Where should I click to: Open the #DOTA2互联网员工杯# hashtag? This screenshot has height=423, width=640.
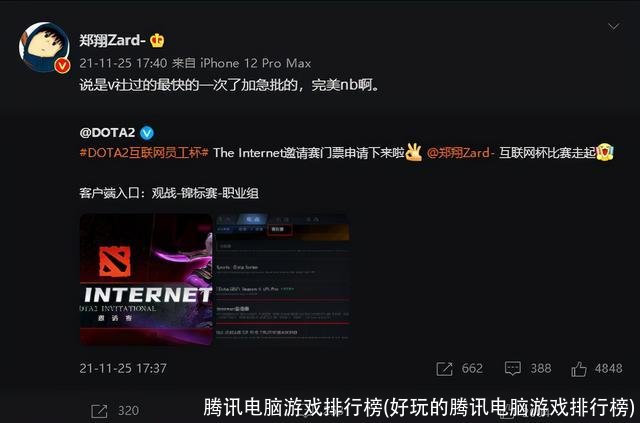(144, 153)
